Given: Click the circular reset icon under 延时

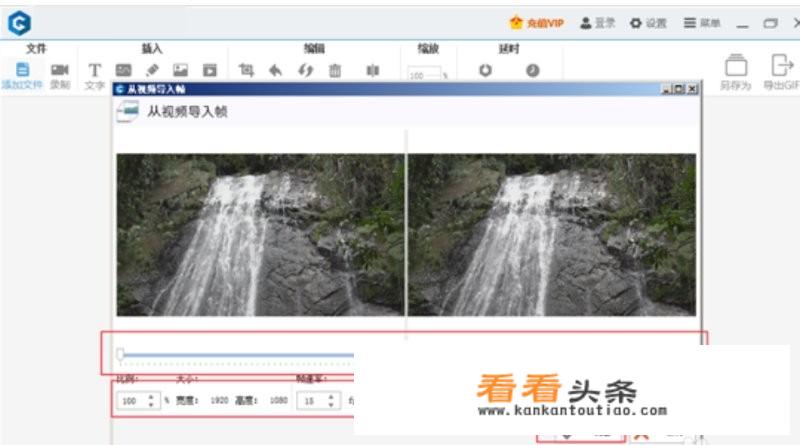Looking at the screenshot, I should (485, 70).
